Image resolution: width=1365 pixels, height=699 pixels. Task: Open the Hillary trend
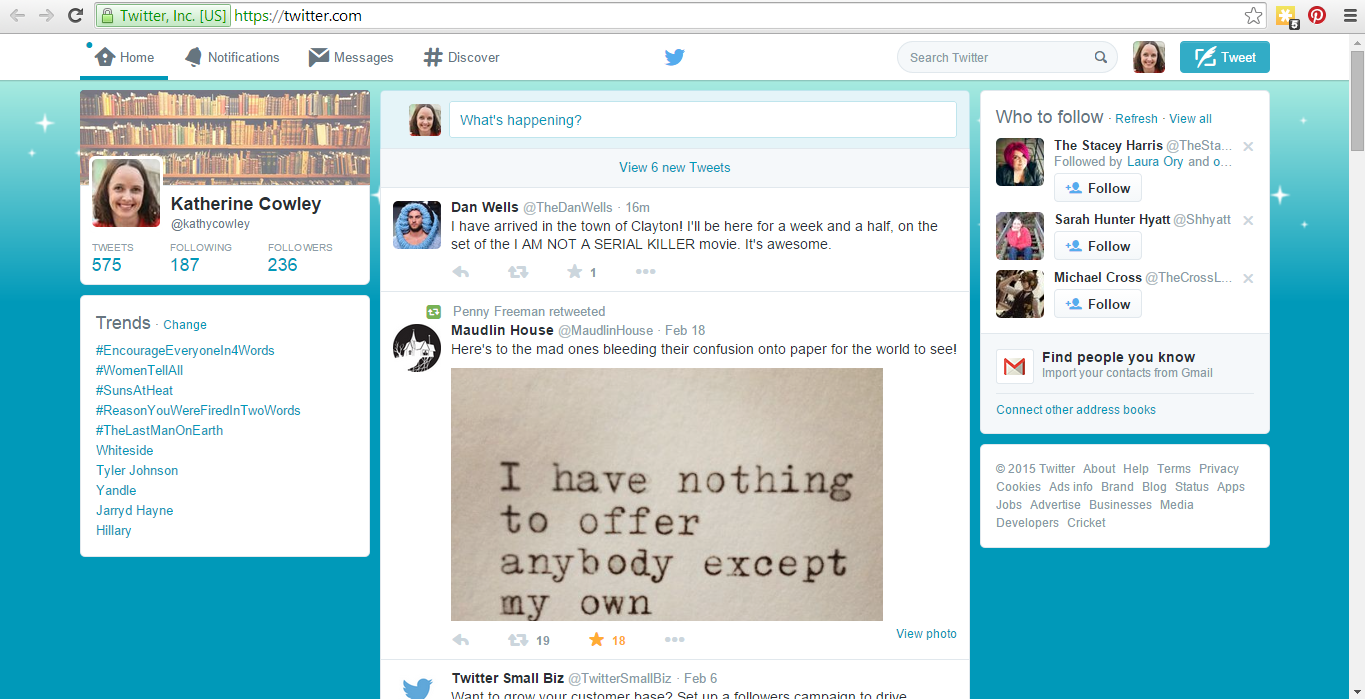pyautogui.click(x=114, y=531)
